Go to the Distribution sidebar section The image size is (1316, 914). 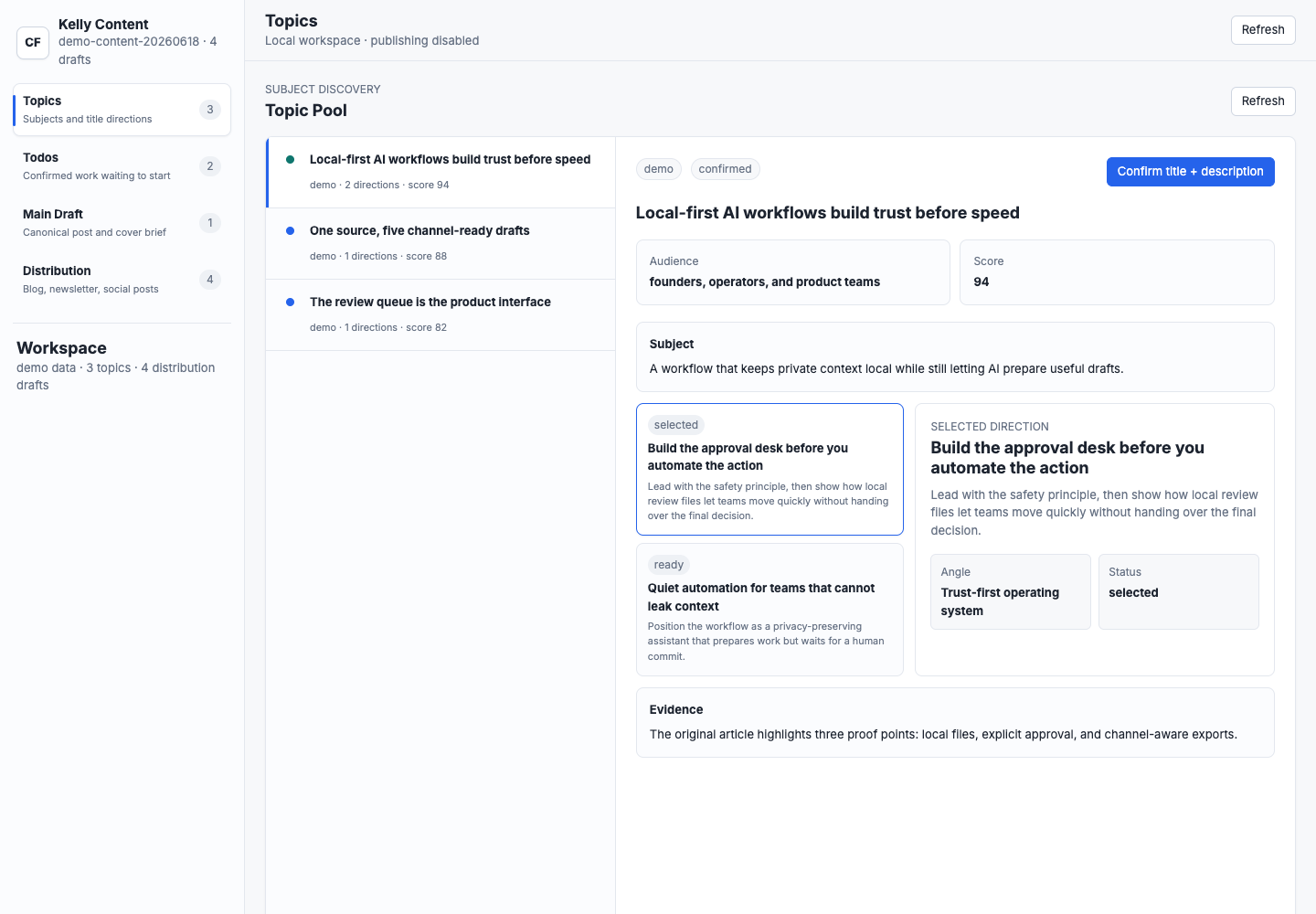tap(122, 280)
